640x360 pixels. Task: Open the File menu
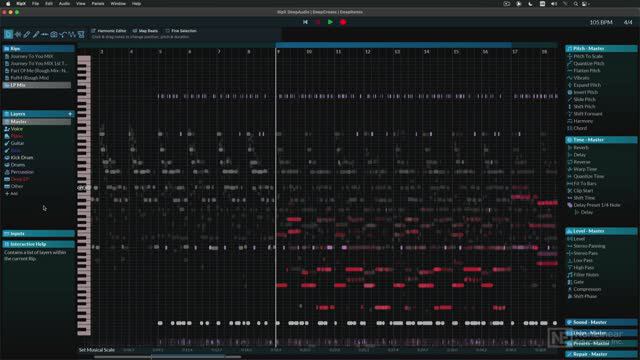click(x=36, y=4)
